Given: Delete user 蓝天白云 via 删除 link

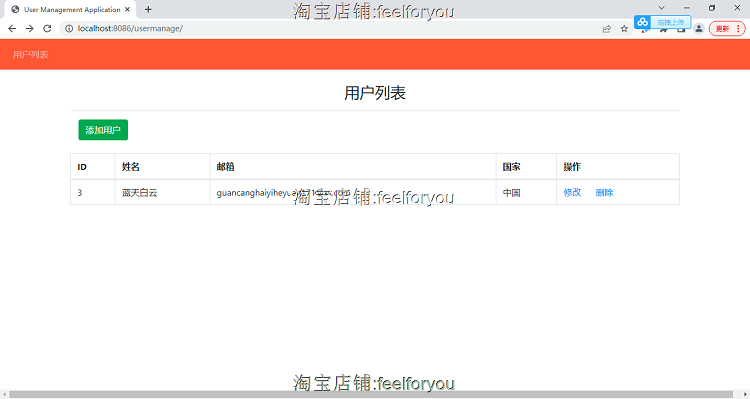Looking at the screenshot, I should pyautogui.click(x=604, y=192).
